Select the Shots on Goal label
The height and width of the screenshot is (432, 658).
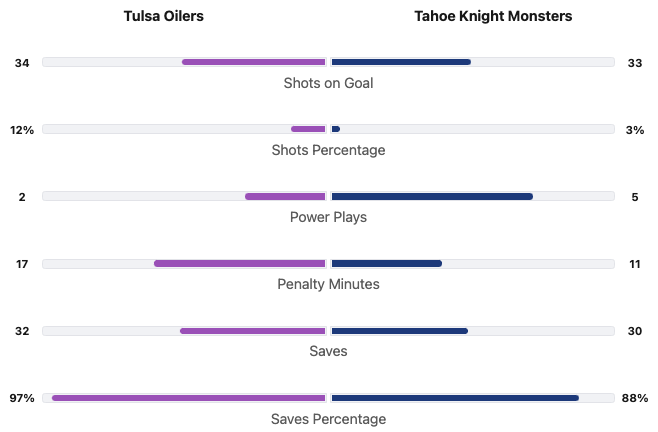point(328,83)
